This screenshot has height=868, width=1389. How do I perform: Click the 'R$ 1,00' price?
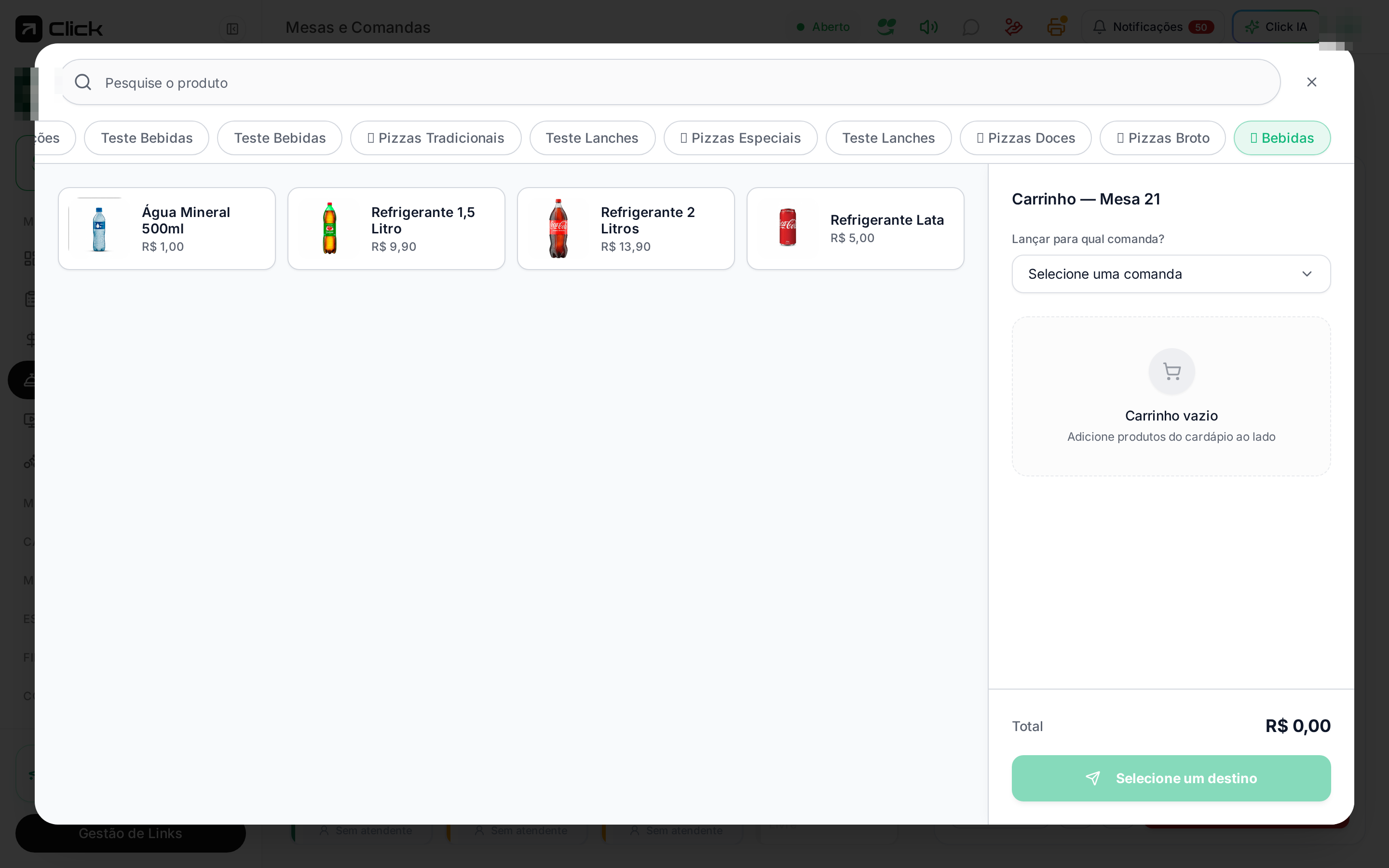163,247
